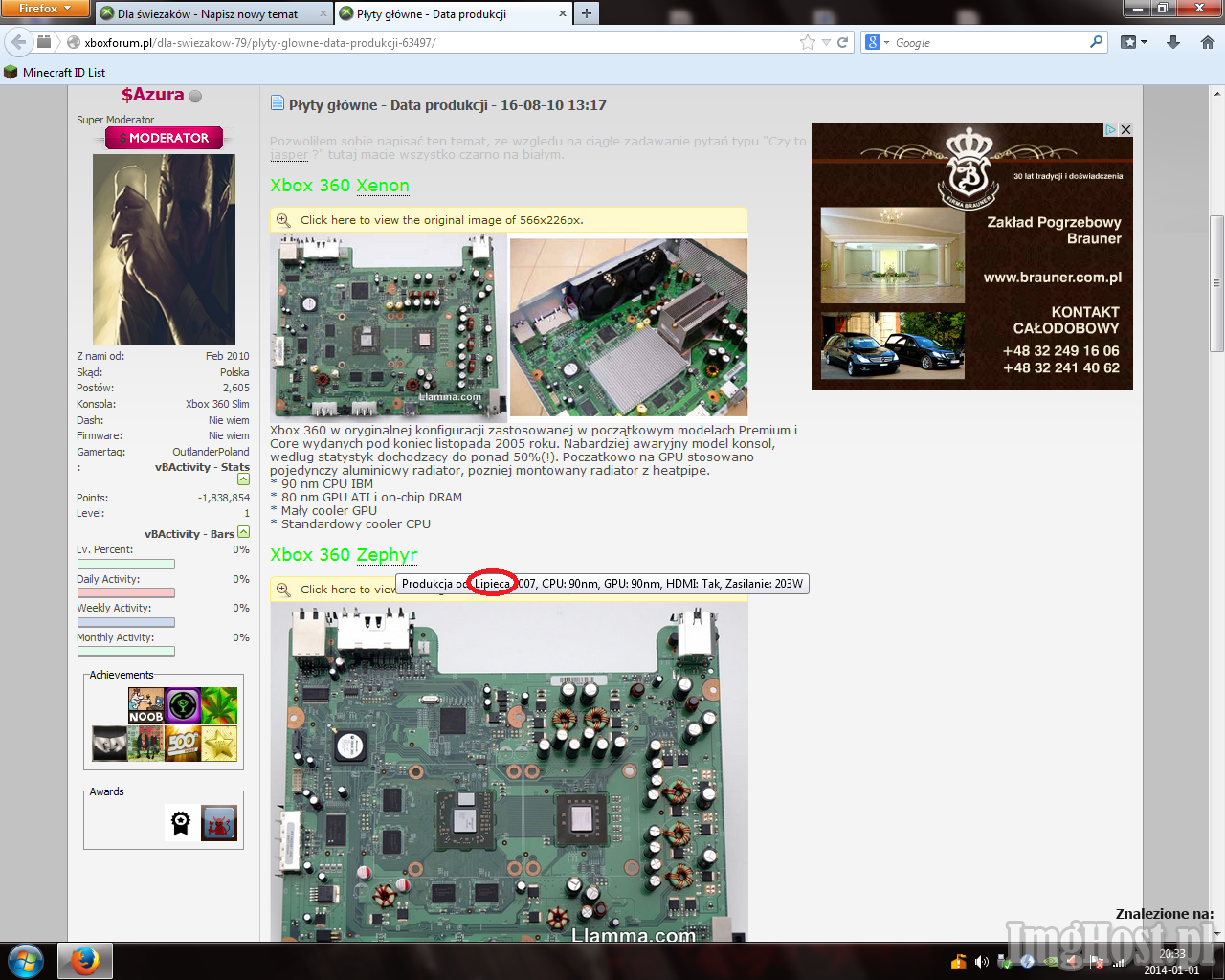Click the MODERATOR rank badge
The image size is (1225, 980).
[164, 138]
